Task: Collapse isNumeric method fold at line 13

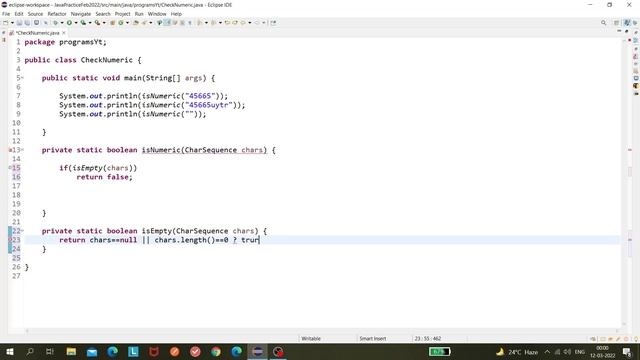Action: pyautogui.click(x=22, y=150)
